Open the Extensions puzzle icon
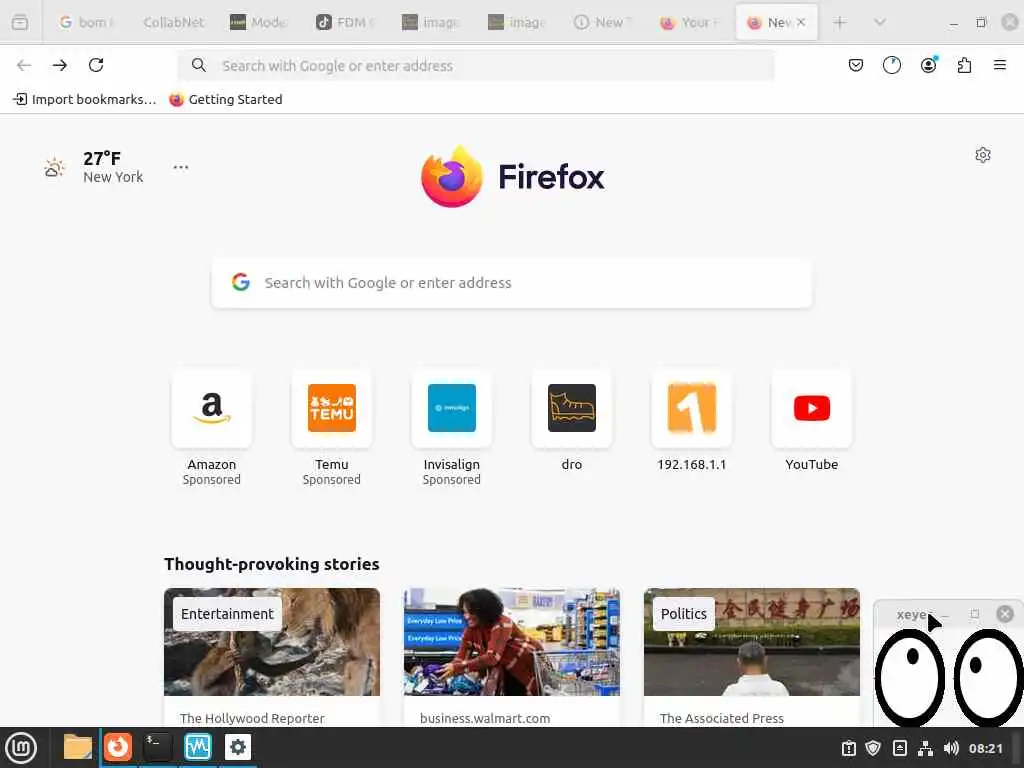Viewport: 1024px width, 768px height. click(964, 65)
